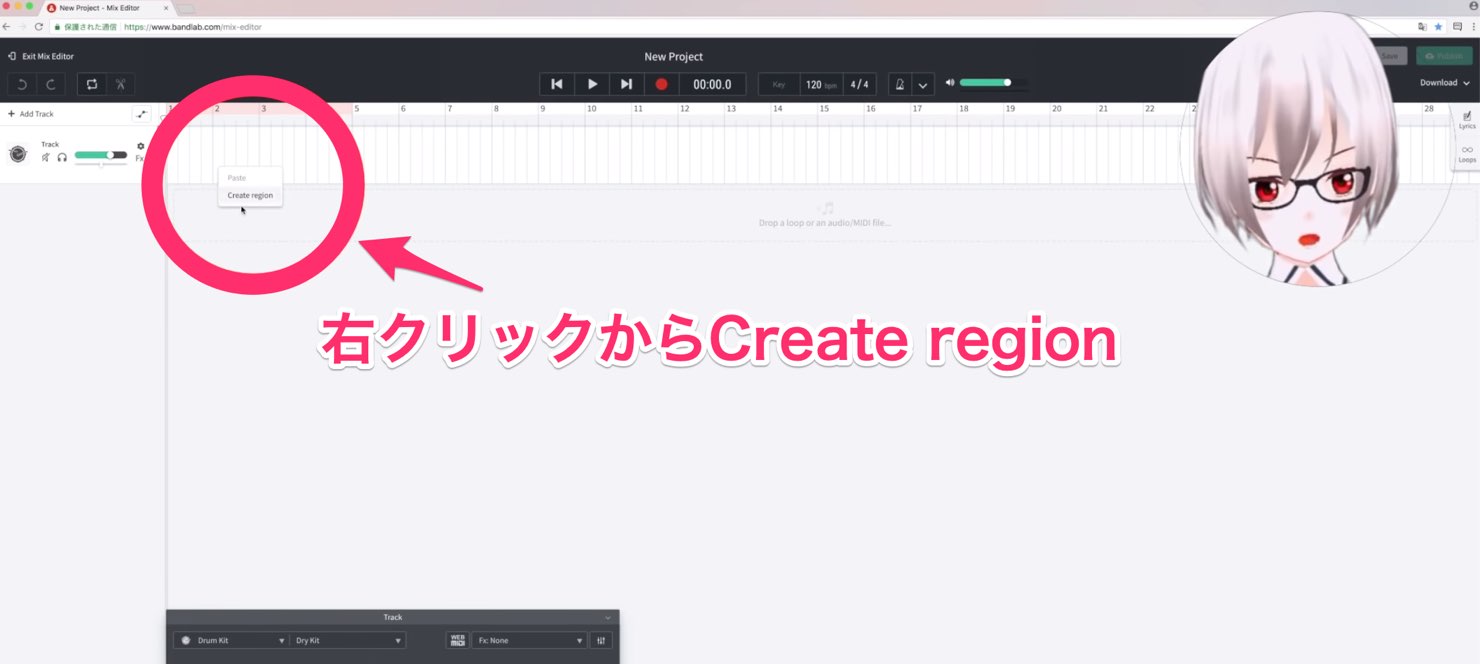Click bar 17 on the timeline ruler
Image resolution: width=1480 pixels, height=664 pixels.
[916, 108]
